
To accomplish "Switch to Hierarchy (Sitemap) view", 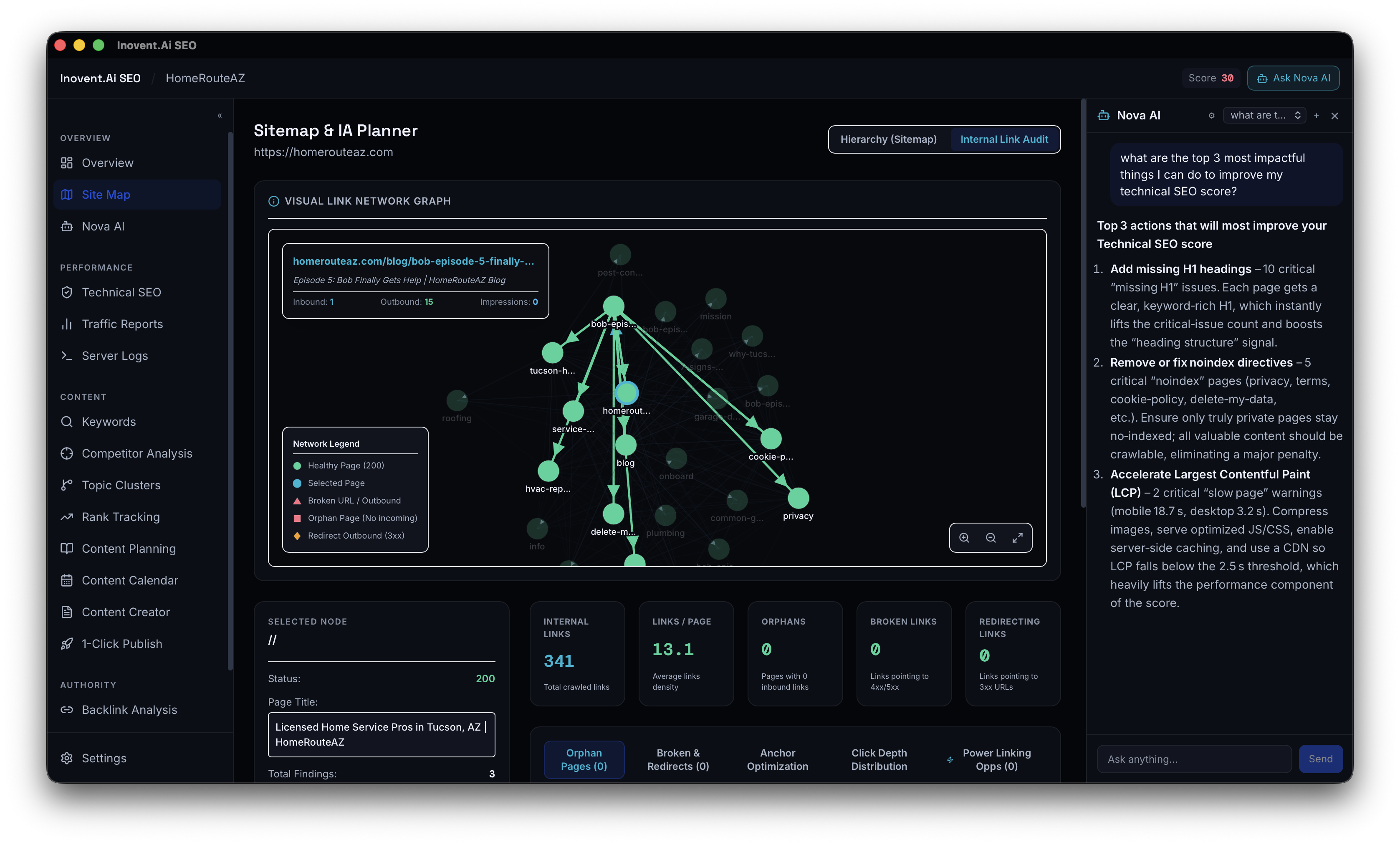I will click(889, 139).
